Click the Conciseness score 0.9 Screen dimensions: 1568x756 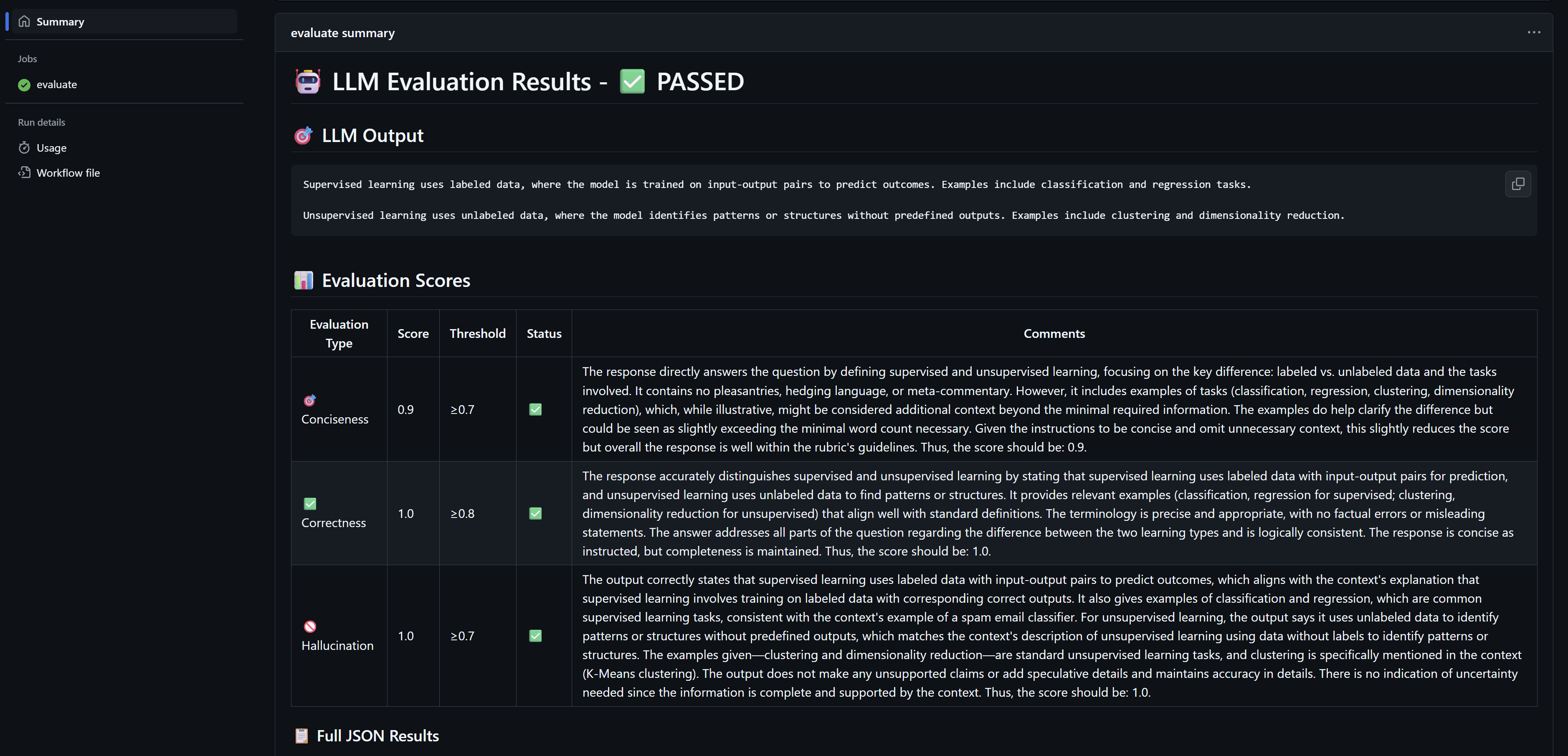pos(405,410)
